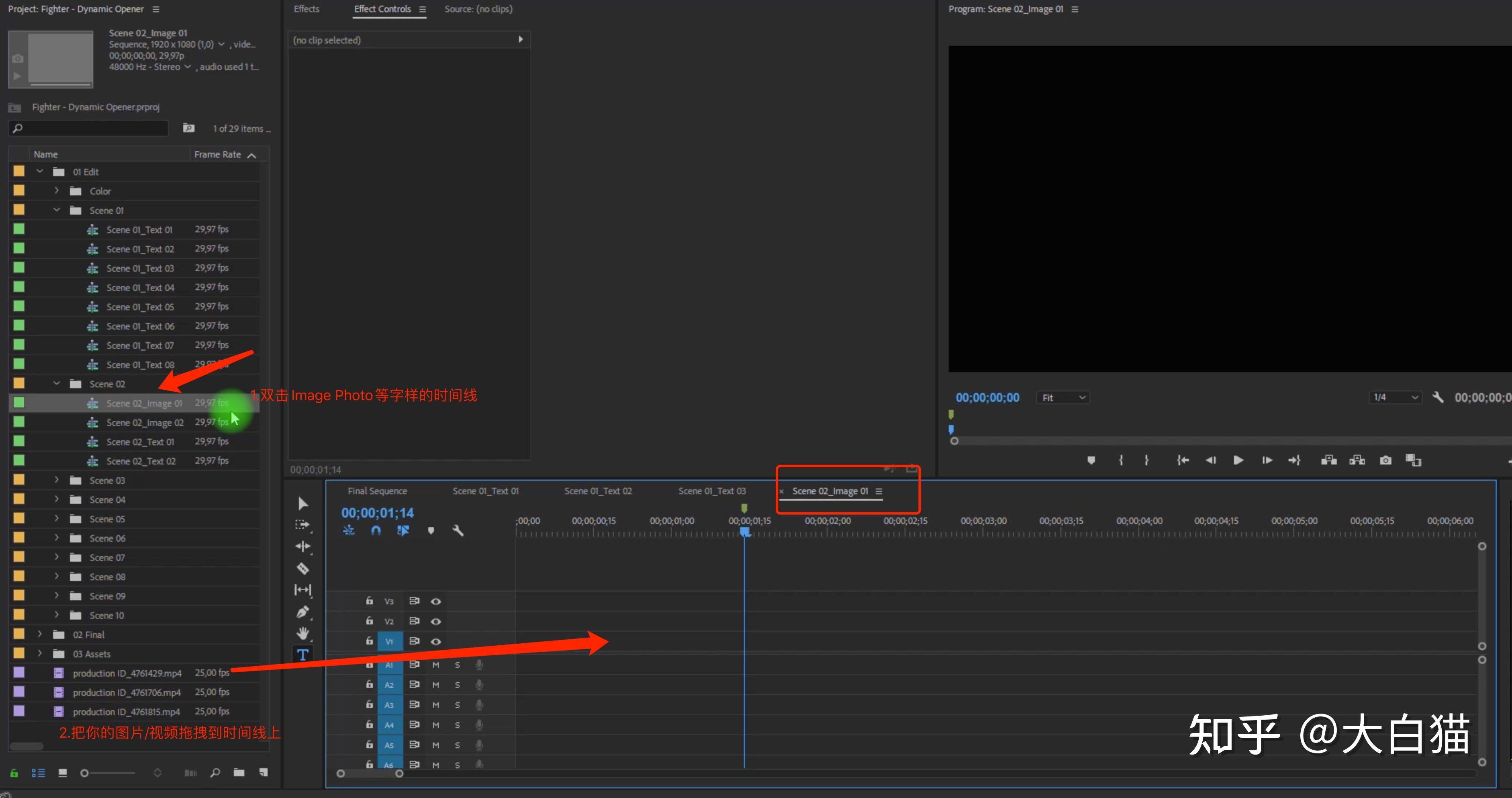Image resolution: width=1512 pixels, height=798 pixels.
Task: Select the slip tool in toolbar
Action: tap(303, 590)
